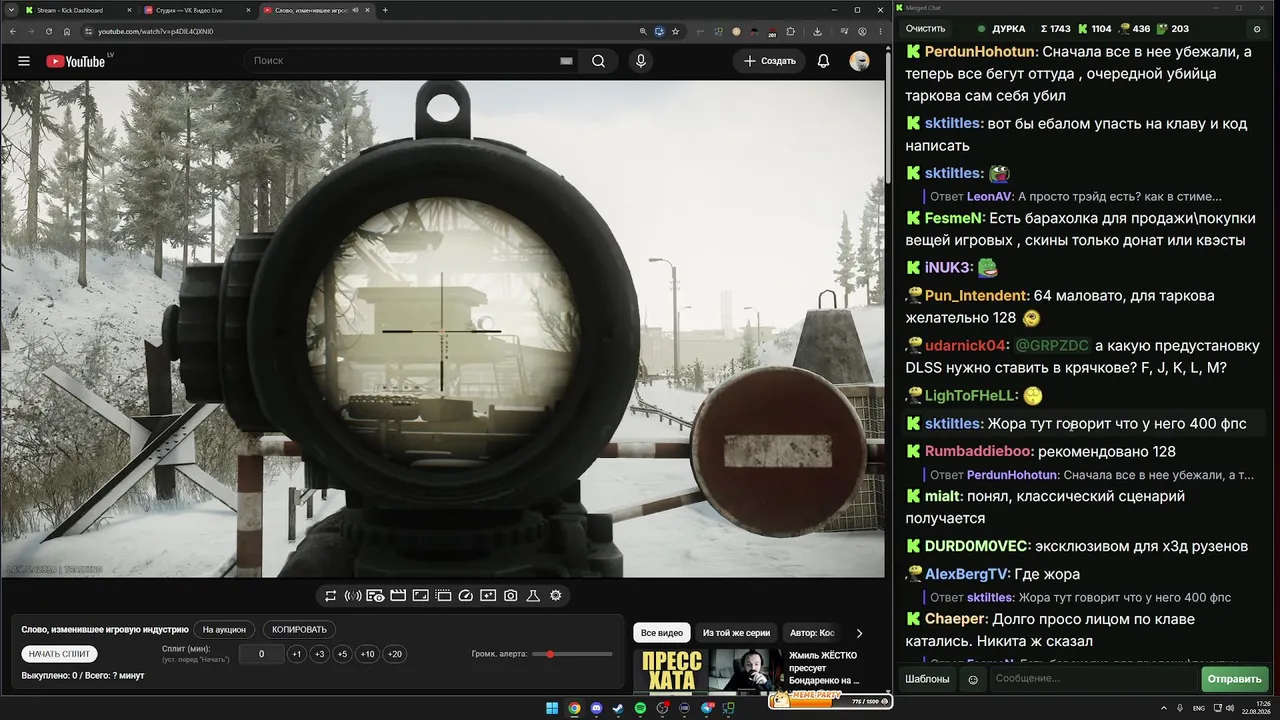Viewport: 1280px width, 720px height.
Task: Click the Chrome address bar URL
Action: tap(156, 31)
